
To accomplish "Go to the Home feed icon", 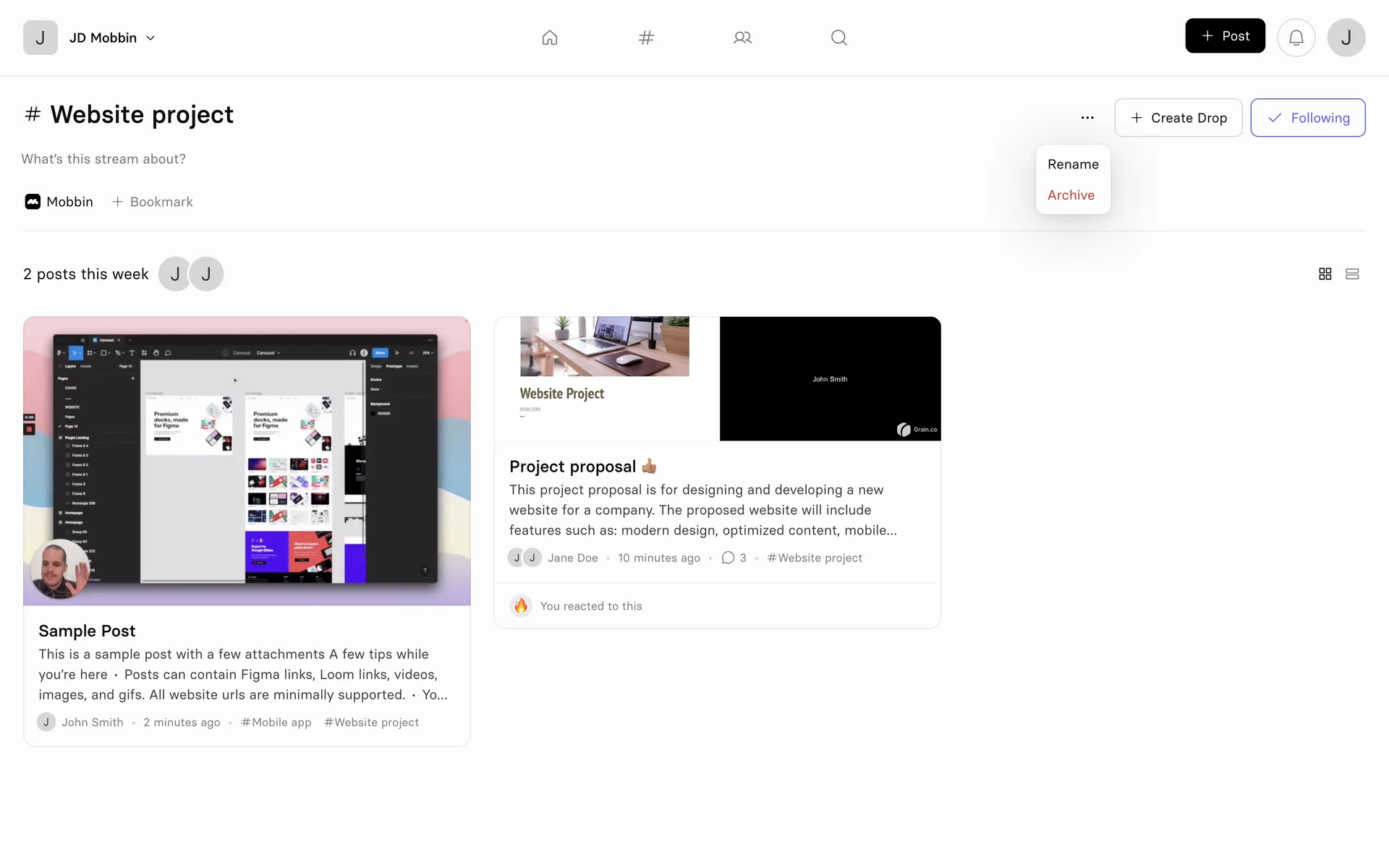I will pos(550,38).
